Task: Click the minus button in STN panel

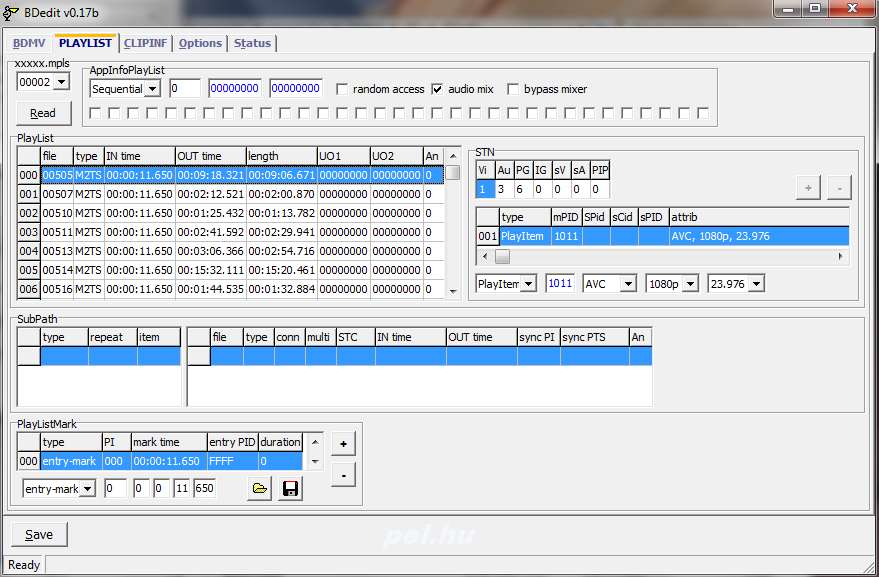Action: (x=839, y=187)
